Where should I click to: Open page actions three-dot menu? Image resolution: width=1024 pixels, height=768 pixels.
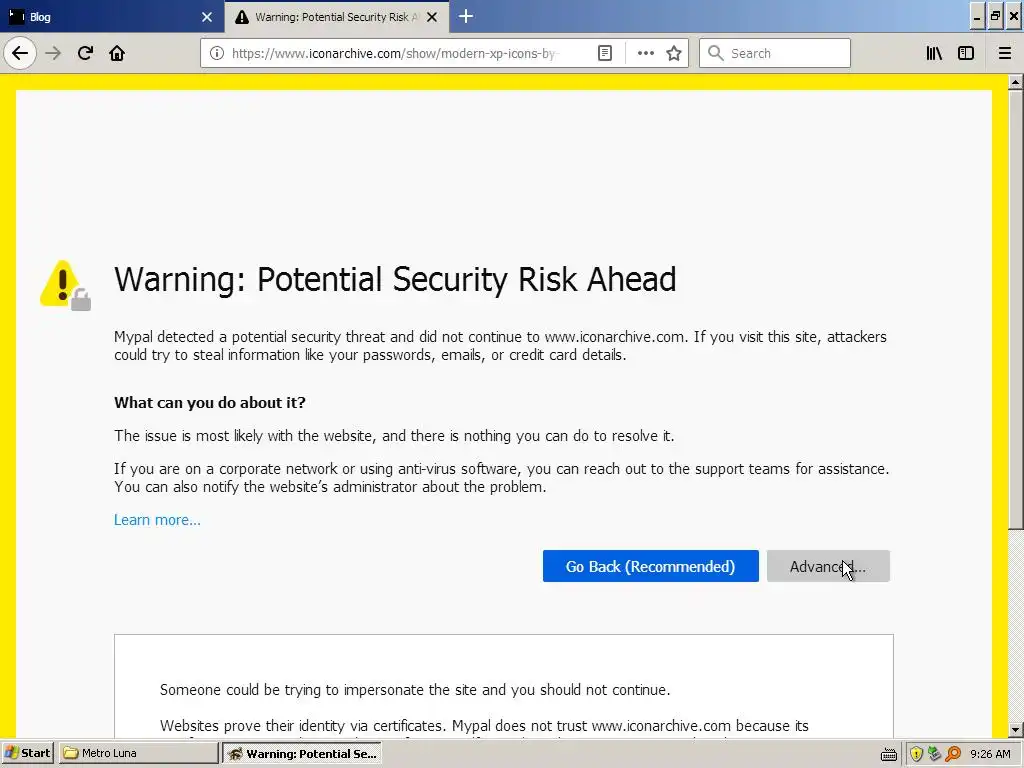tap(645, 53)
